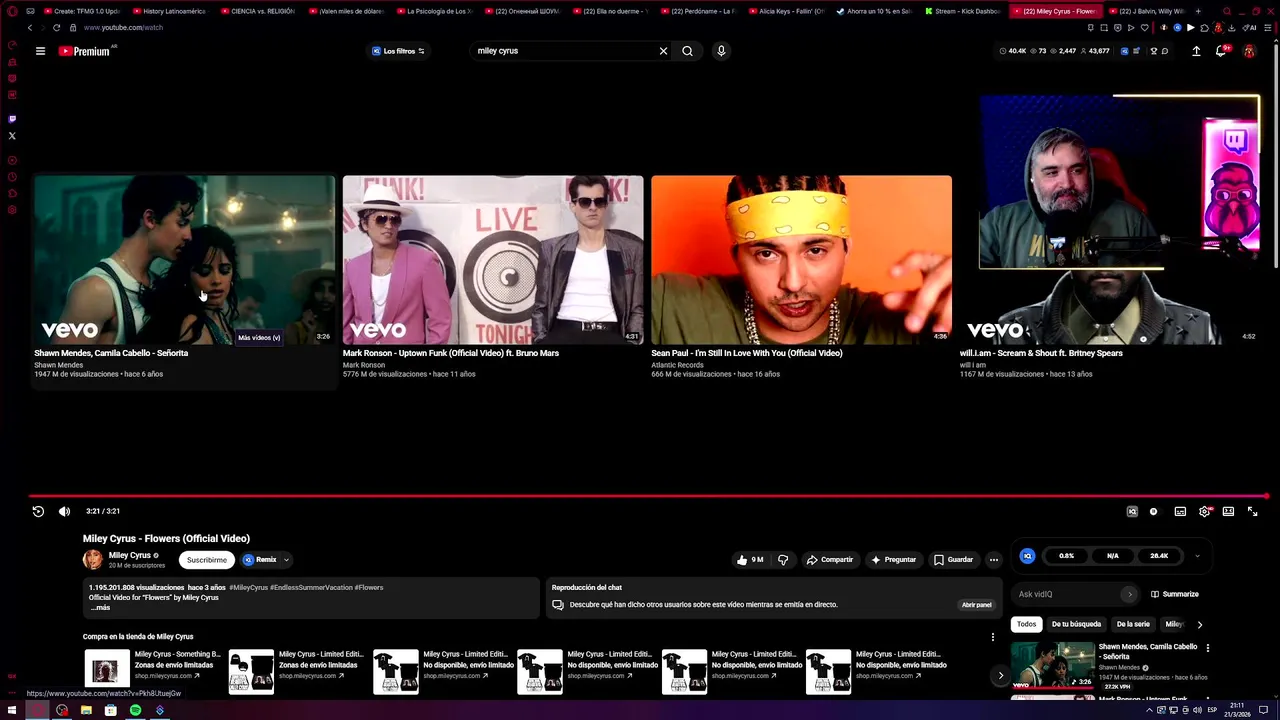Screen dimensions: 1280x720
Task: Dislike the Flowers video
Action: coord(783,560)
